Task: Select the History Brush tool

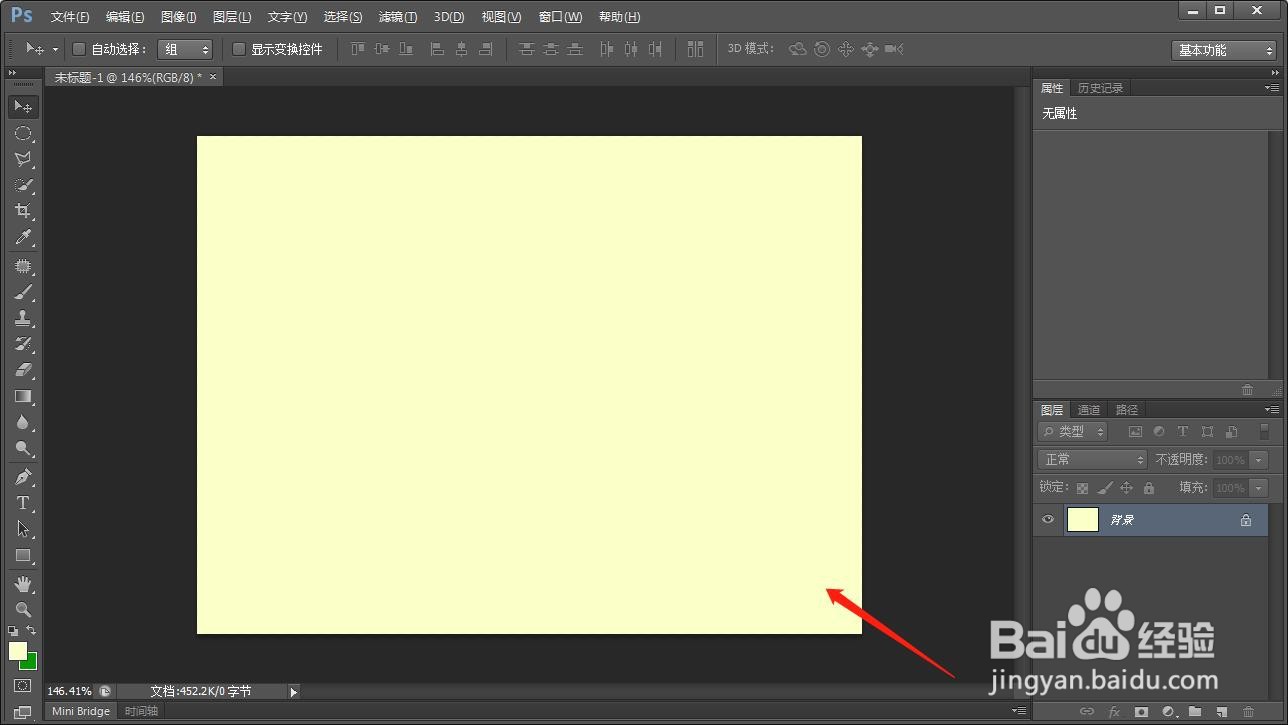Action: click(23, 345)
